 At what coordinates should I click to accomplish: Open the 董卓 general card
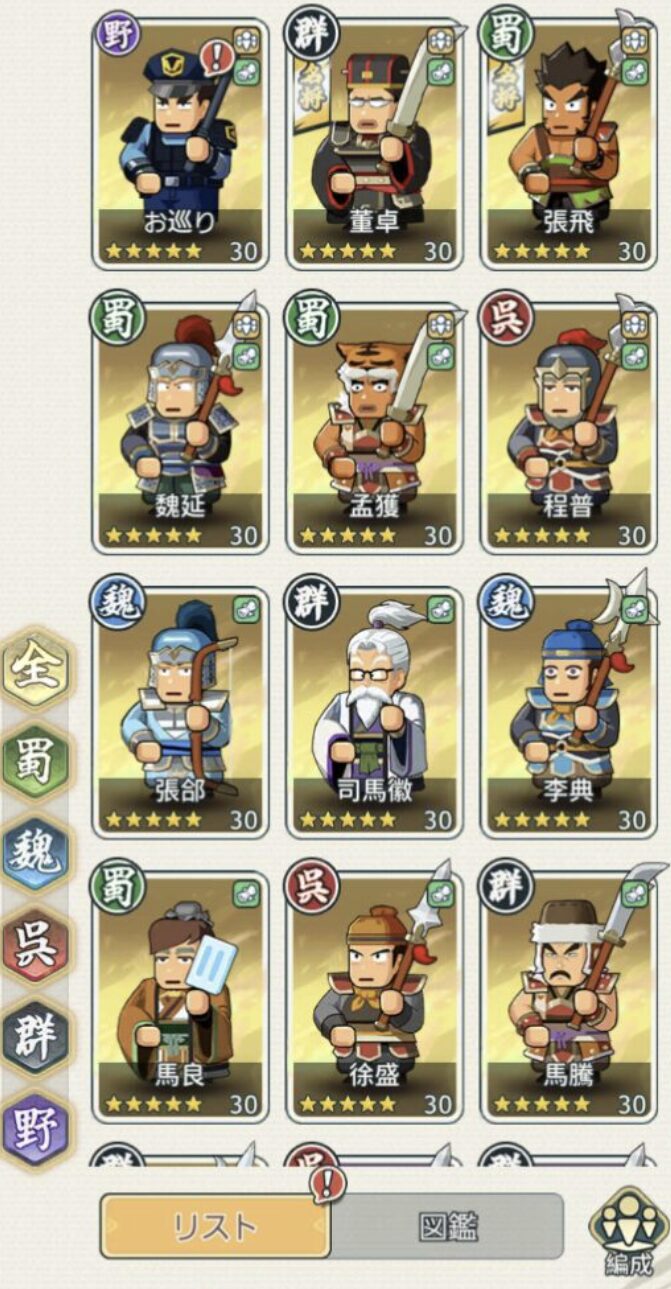pos(374,144)
